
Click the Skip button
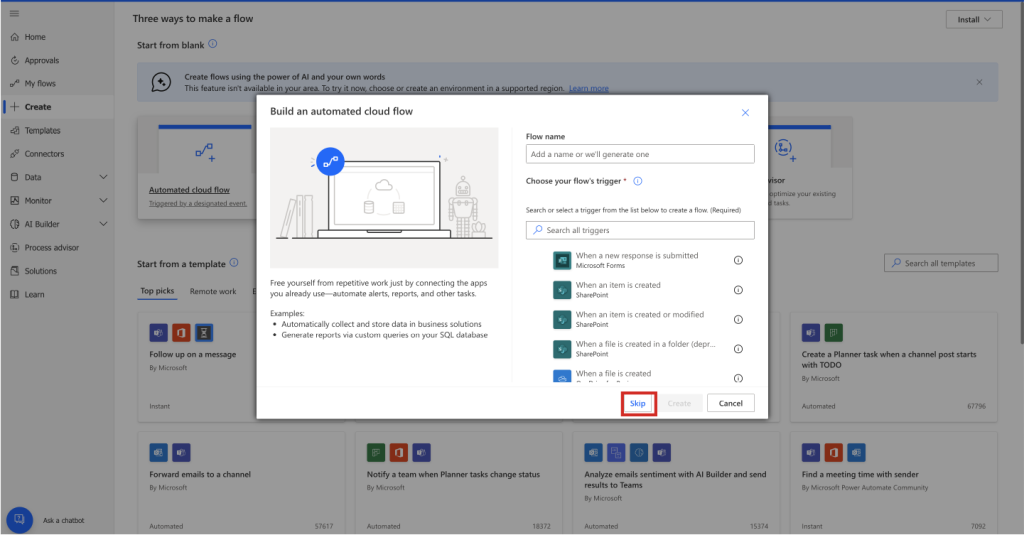[x=638, y=403]
